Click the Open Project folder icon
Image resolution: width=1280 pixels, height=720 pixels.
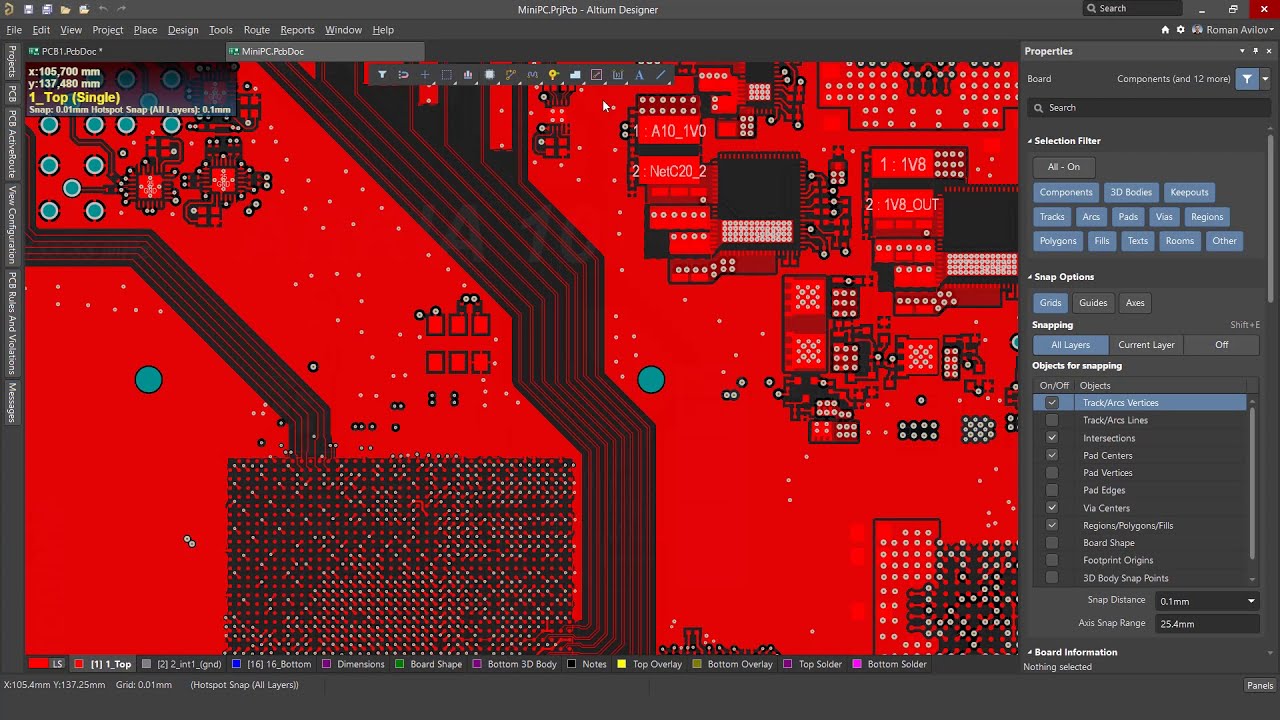pos(83,9)
